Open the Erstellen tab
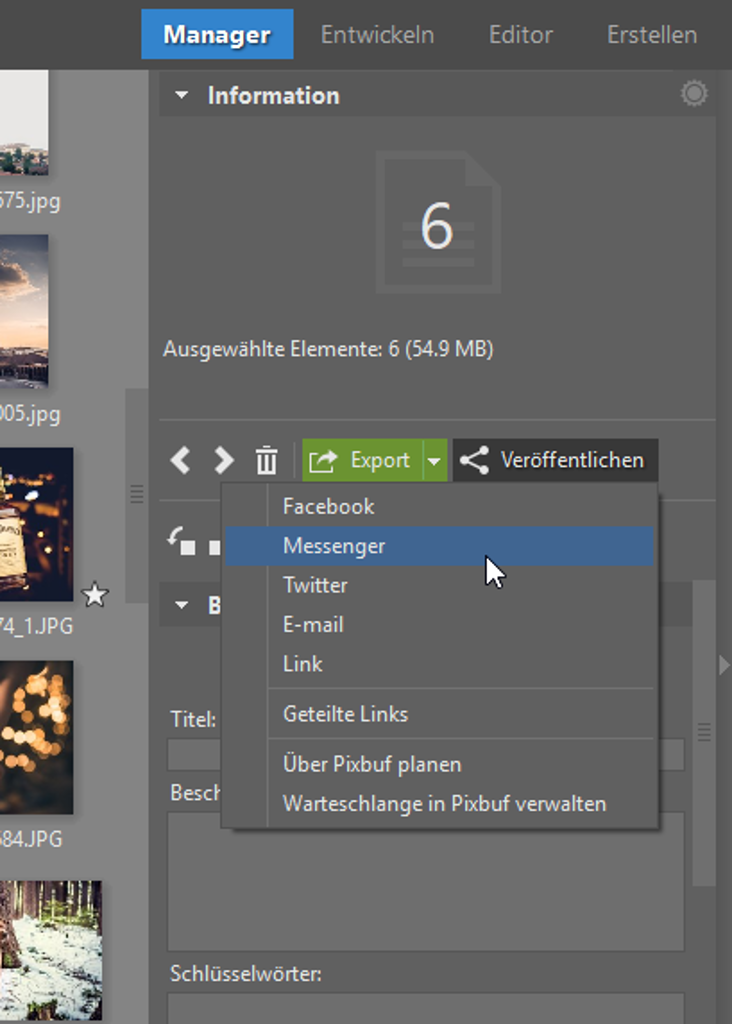The width and height of the screenshot is (732, 1024). (x=652, y=35)
